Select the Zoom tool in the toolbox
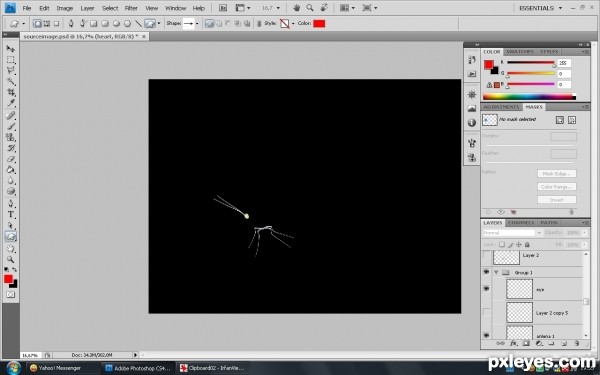 (11, 259)
